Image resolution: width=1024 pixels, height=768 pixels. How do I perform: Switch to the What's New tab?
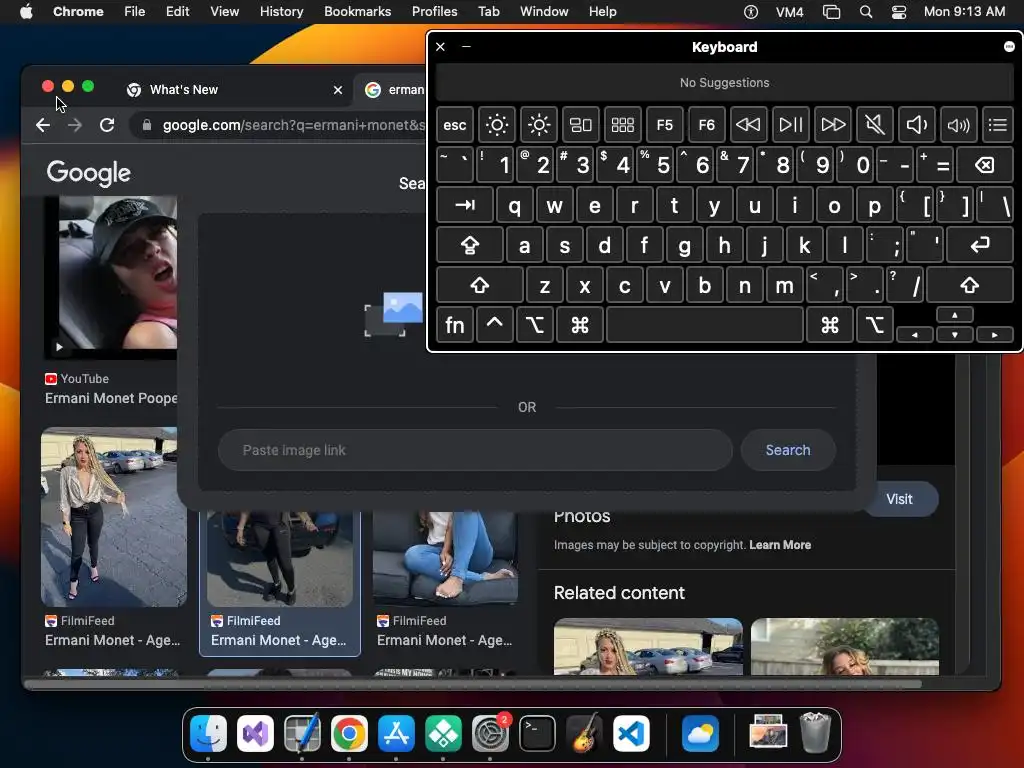point(184,89)
